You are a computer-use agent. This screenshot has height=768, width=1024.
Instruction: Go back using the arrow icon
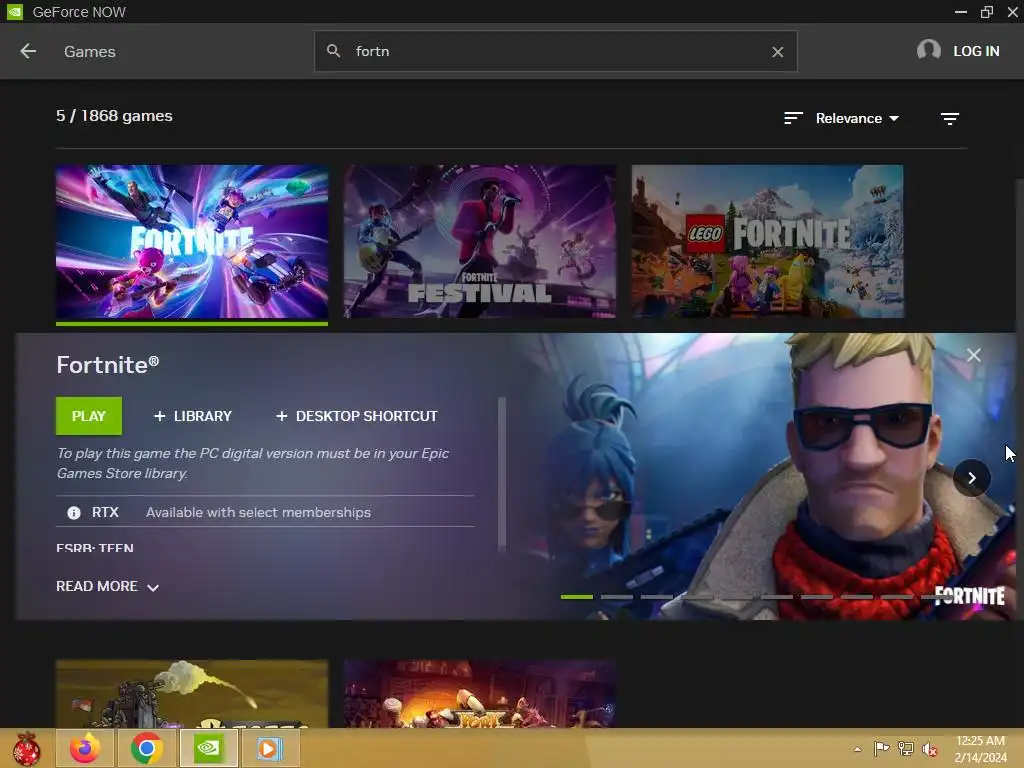pos(27,51)
